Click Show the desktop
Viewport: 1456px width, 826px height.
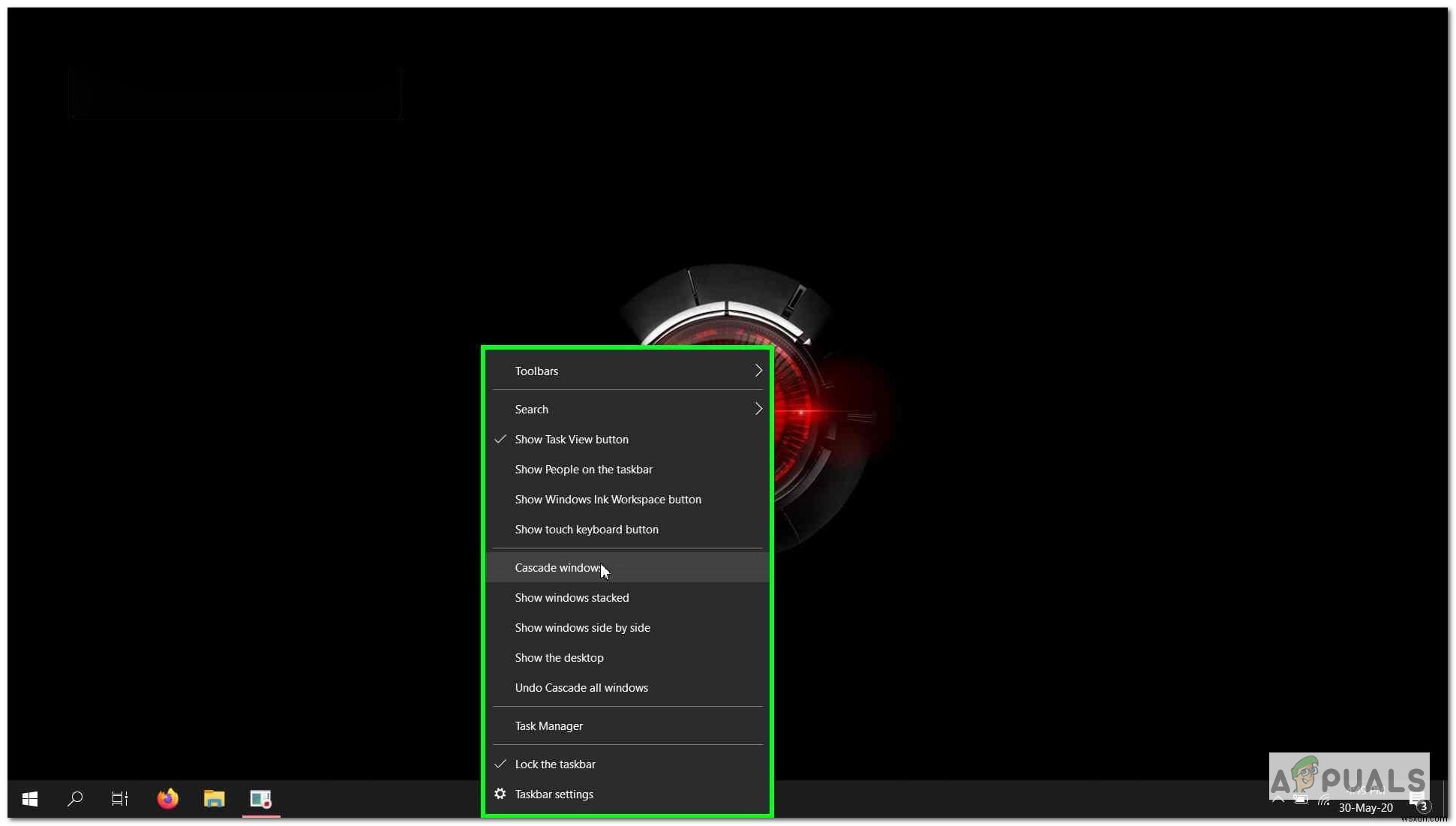(x=559, y=657)
